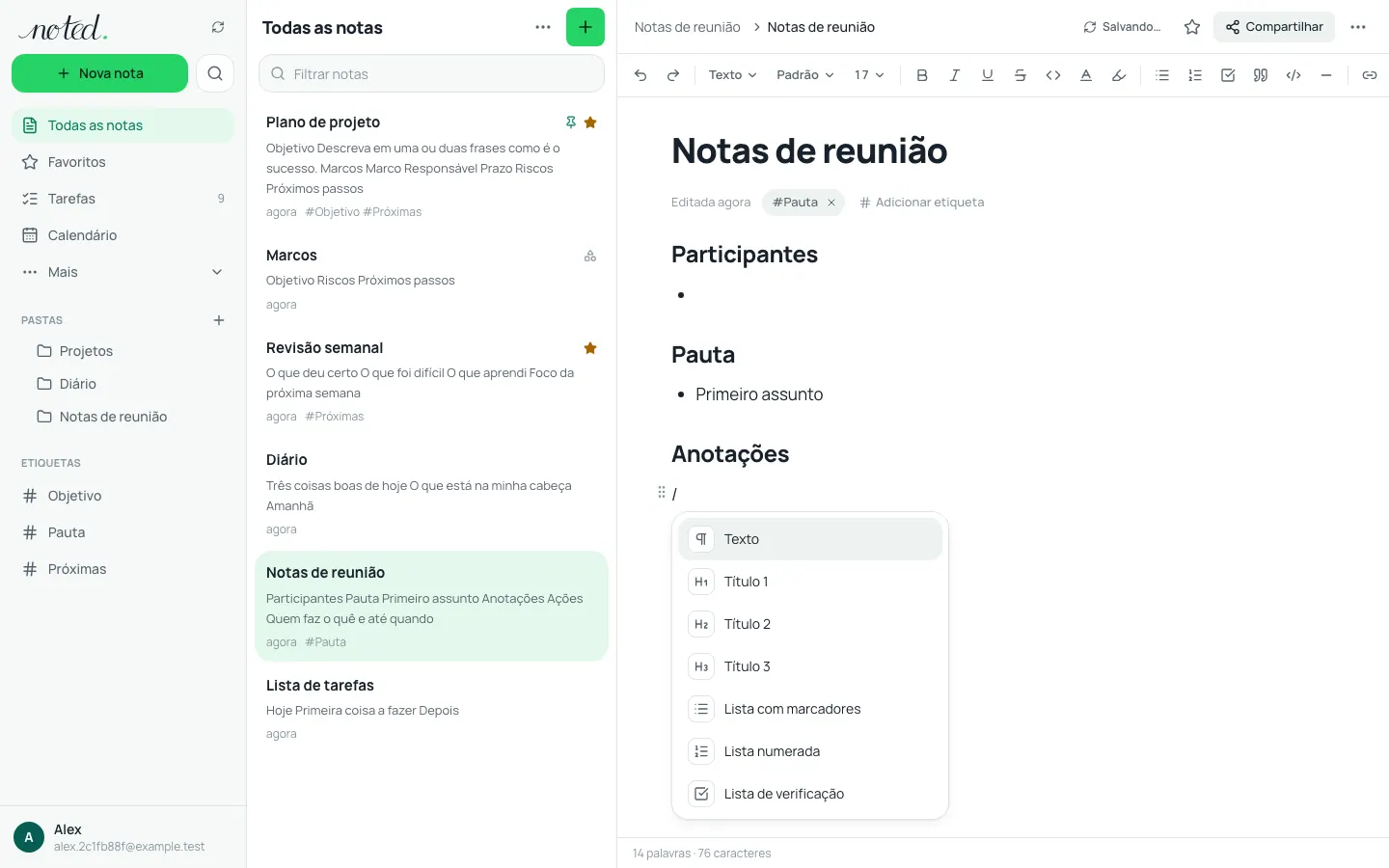Insert a code block
1389x868 pixels.
point(1294,75)
